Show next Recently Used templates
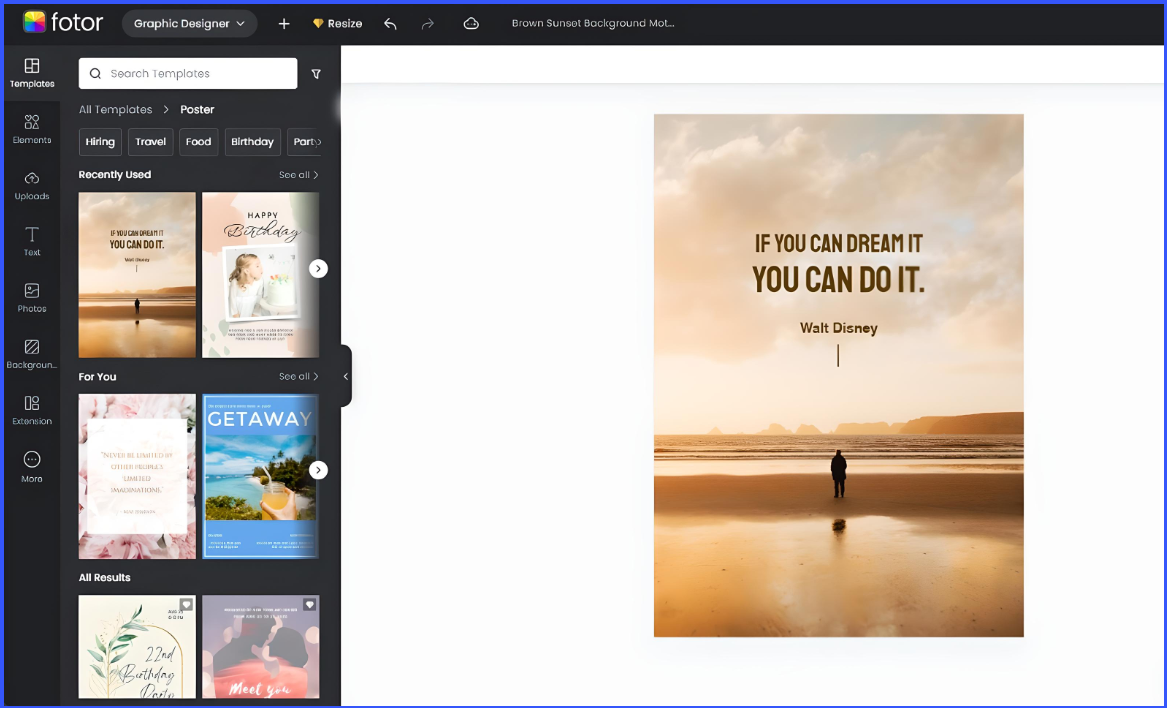Image resolution: width=1167 pixels, height=708 pixels. (319, 269)
